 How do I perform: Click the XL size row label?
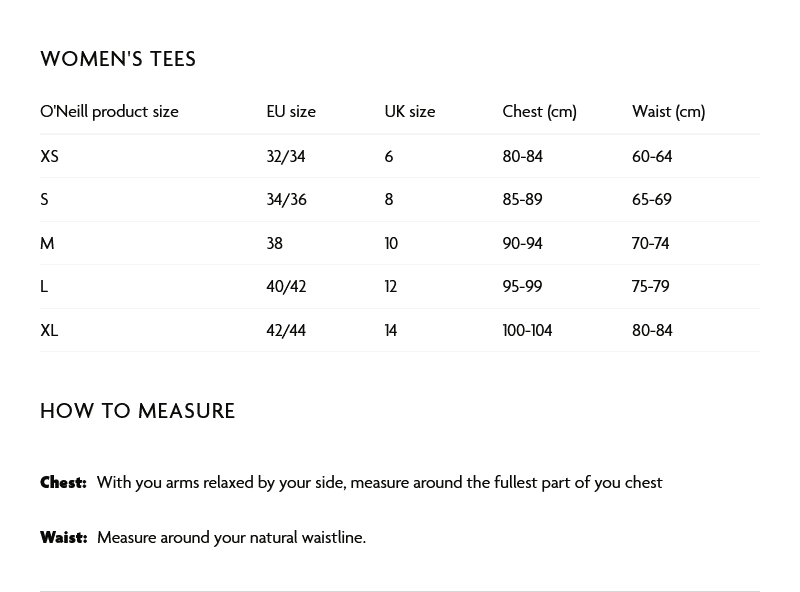[x=49, y=330]
